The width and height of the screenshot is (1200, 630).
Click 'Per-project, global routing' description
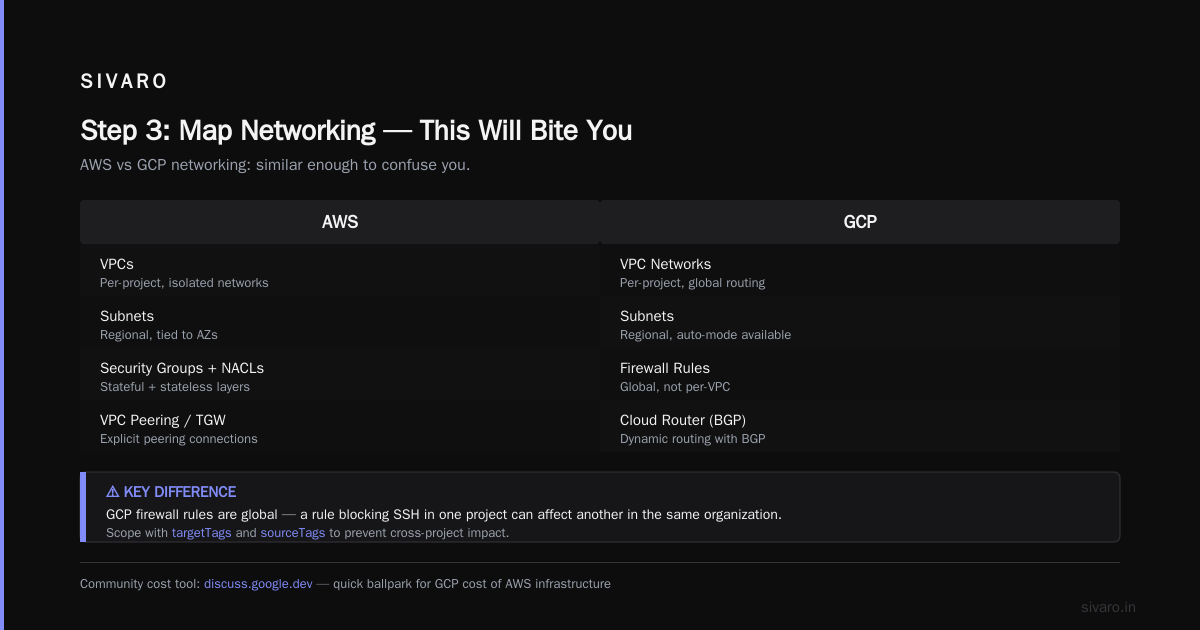693,283
